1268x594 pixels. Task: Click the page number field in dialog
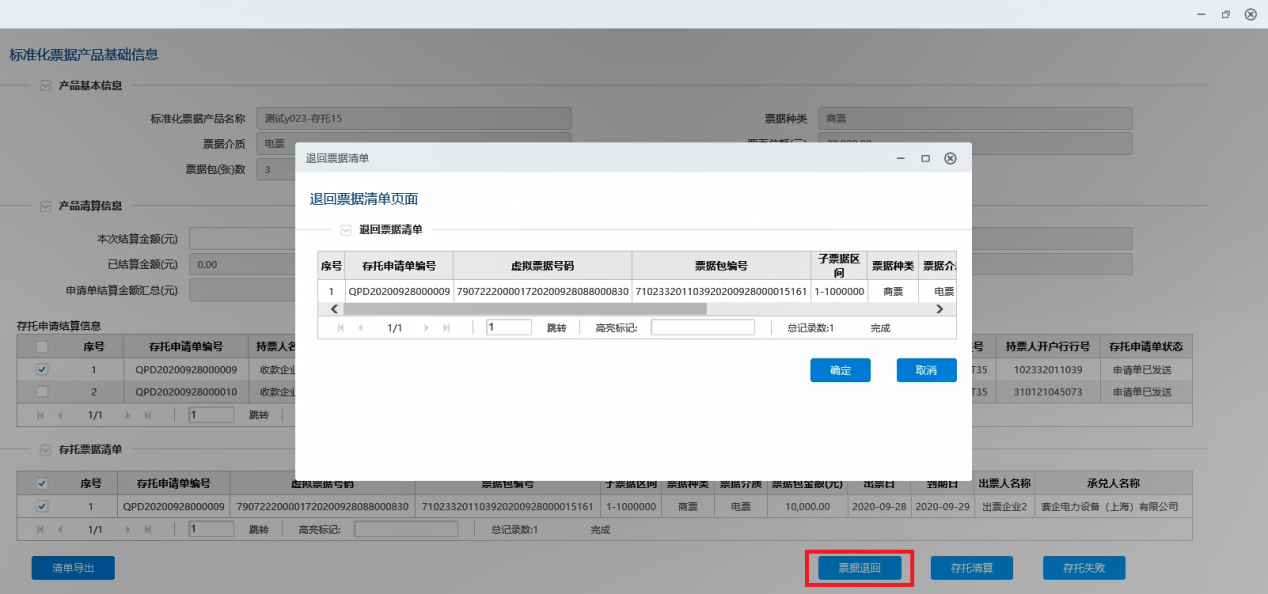click(509, 327)
